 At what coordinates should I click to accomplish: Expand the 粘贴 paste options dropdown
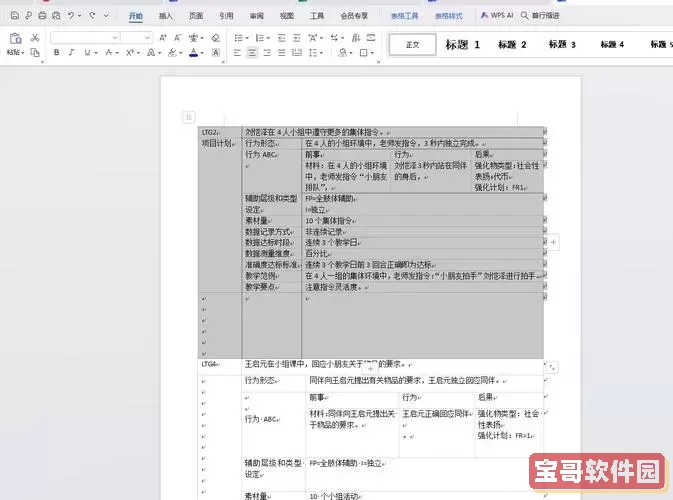pos(15,52)
